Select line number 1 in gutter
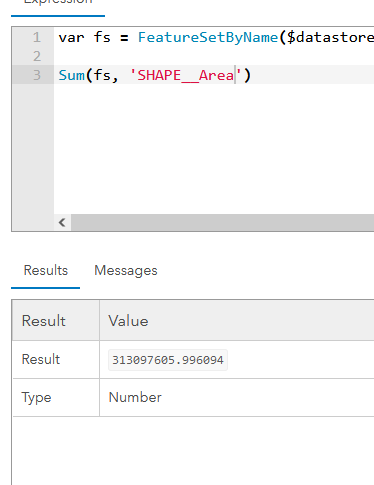 click(x=37, y=37)
